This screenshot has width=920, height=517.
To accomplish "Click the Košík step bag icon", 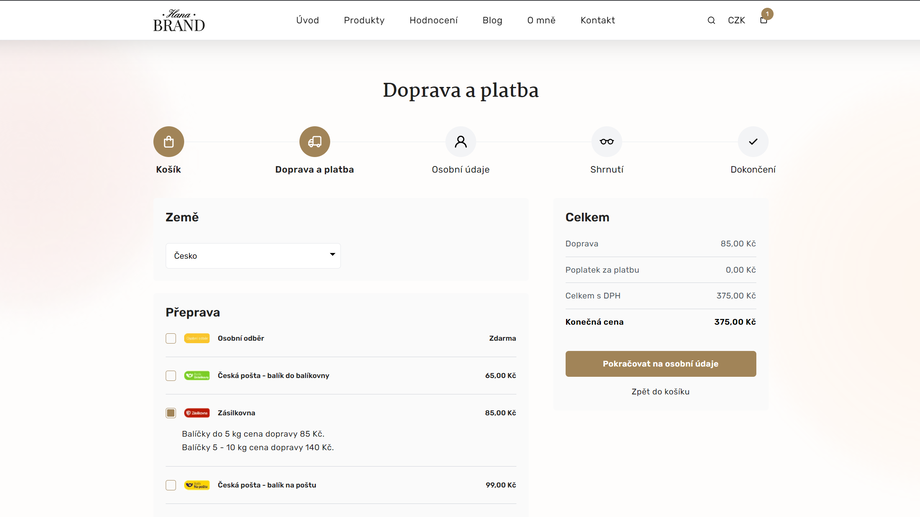I will click(168, 142).
